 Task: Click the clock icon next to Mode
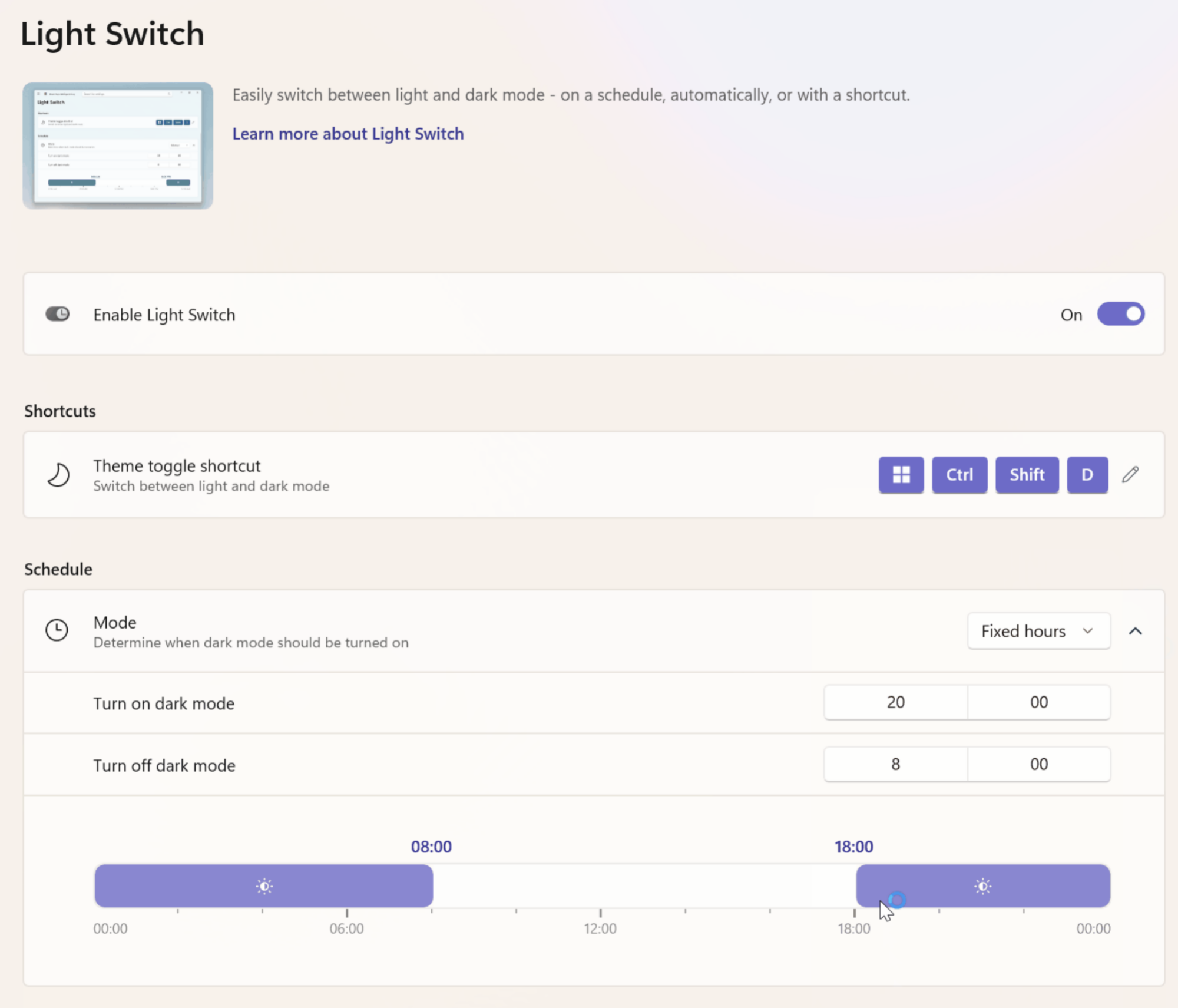tap(57, 630)
